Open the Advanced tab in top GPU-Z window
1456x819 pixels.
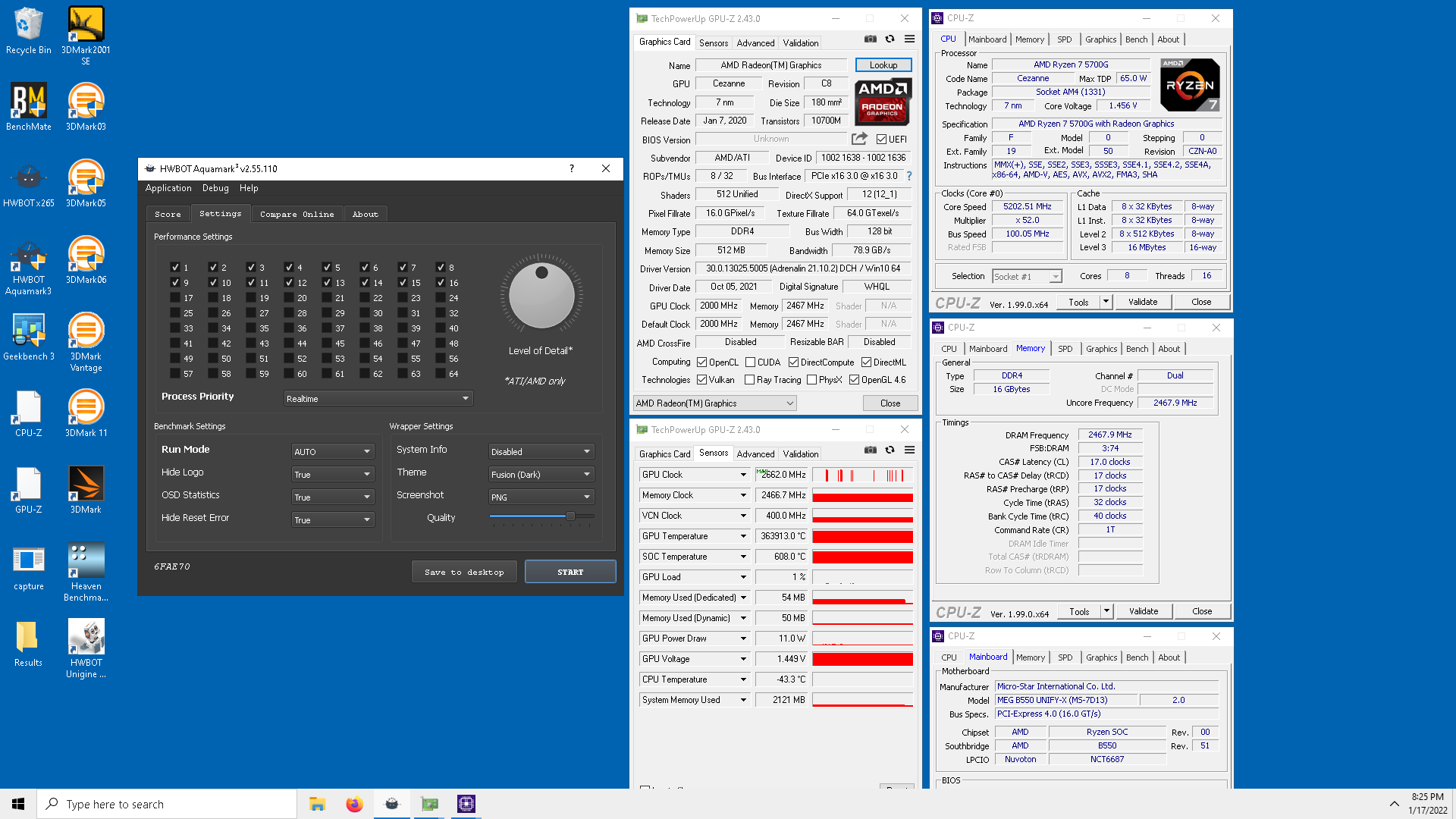click(755, 43)
